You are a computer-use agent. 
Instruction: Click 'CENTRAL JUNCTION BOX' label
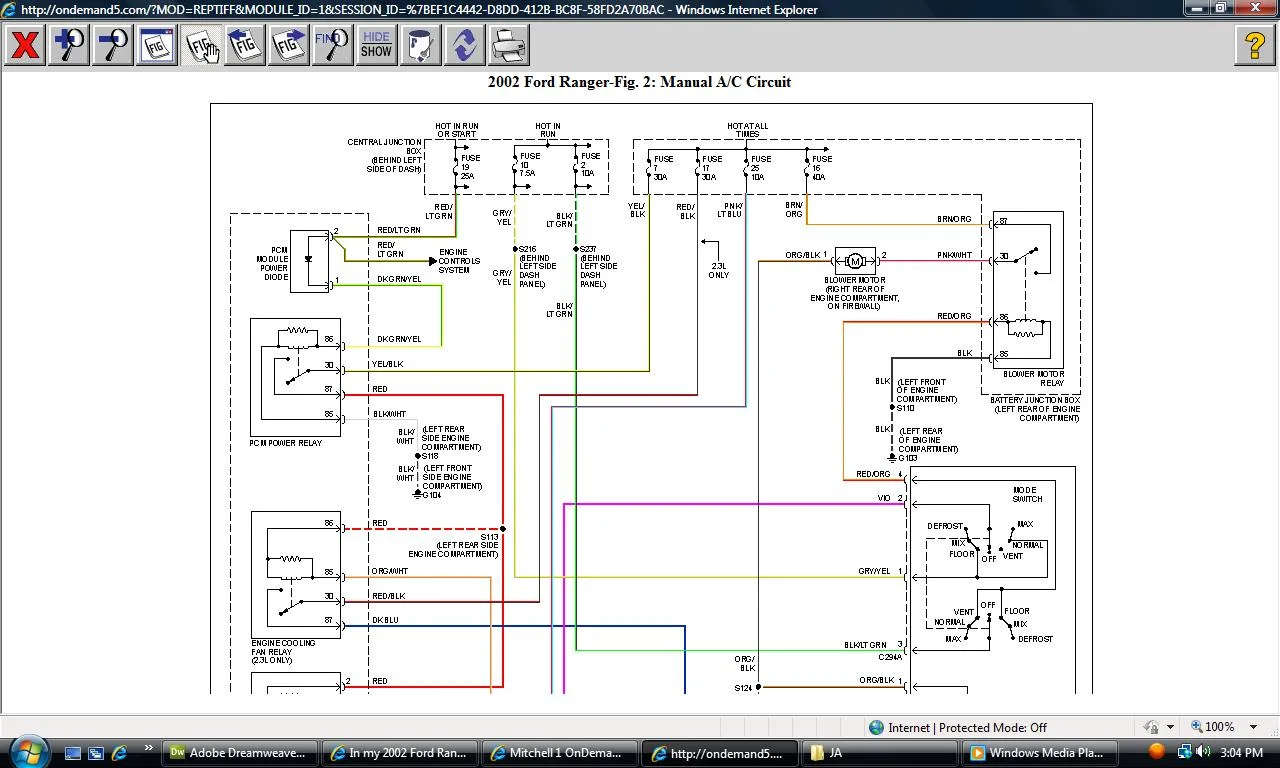click(385, 147)
